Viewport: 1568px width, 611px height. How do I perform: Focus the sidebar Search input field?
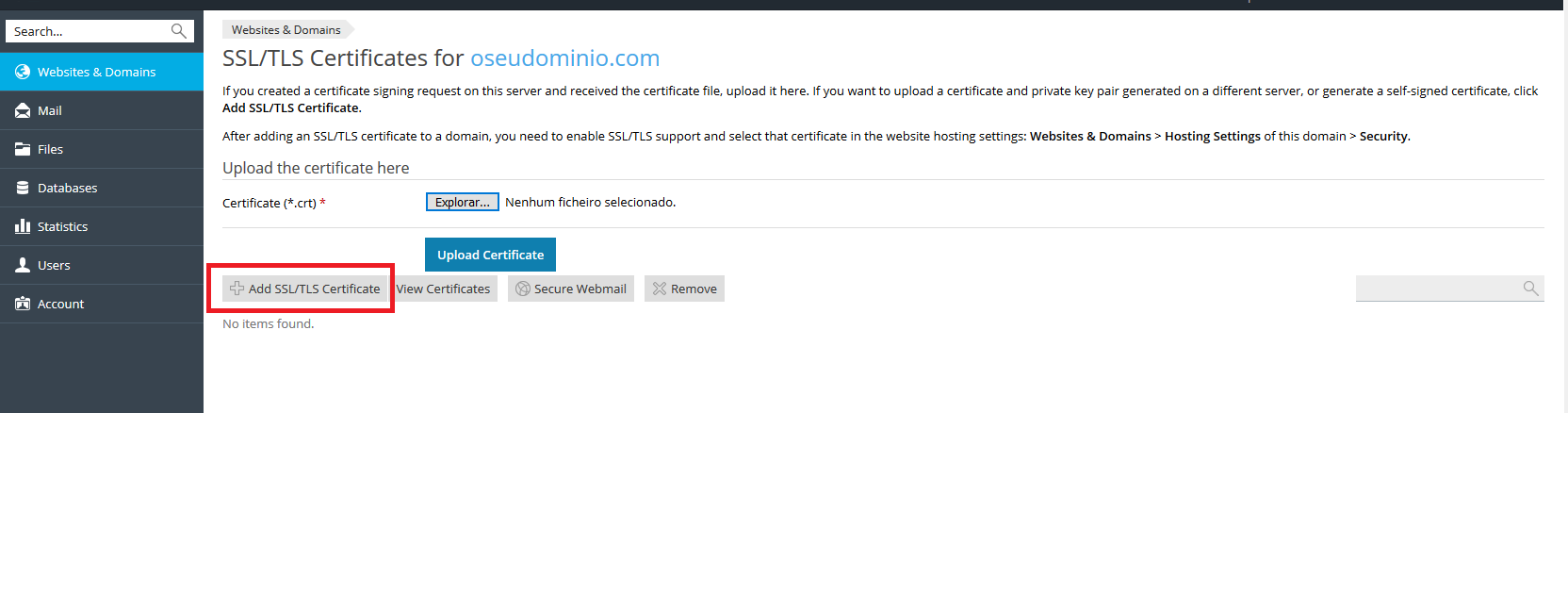pos(87,31)
